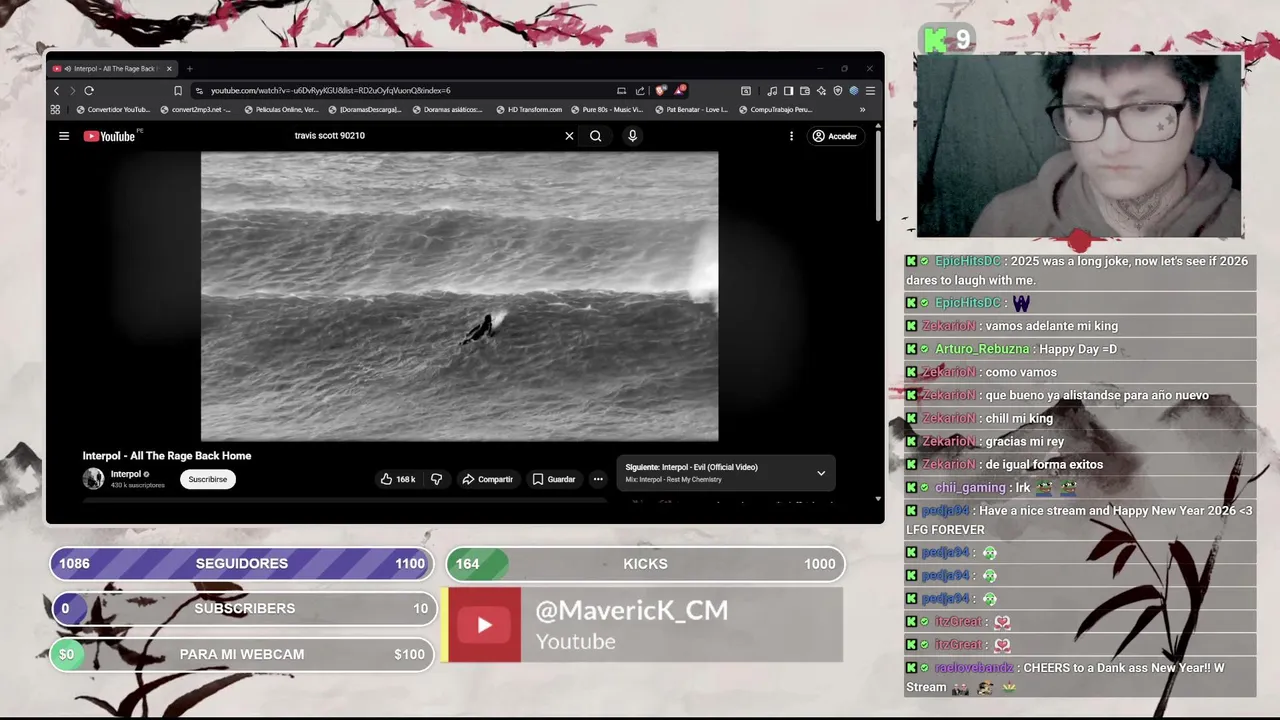Open the Pure 80s - Music Vi... bookmark
Image resolution: width=1280 pixels, height=720 pixels.
coord(608,110)
